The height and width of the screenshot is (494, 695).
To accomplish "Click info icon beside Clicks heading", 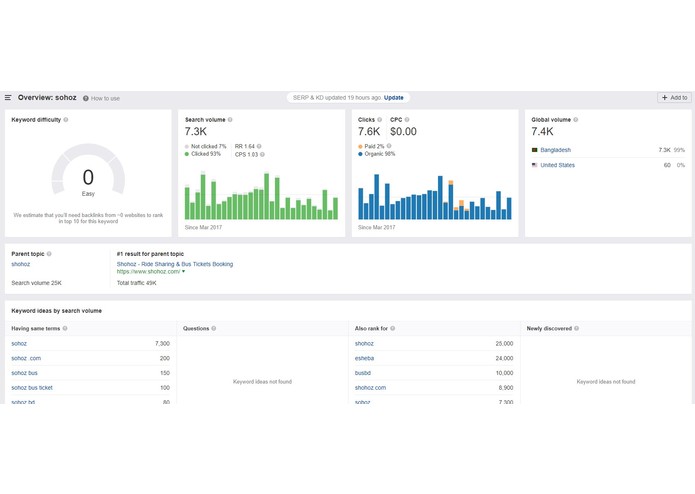I will click(379, 120).
